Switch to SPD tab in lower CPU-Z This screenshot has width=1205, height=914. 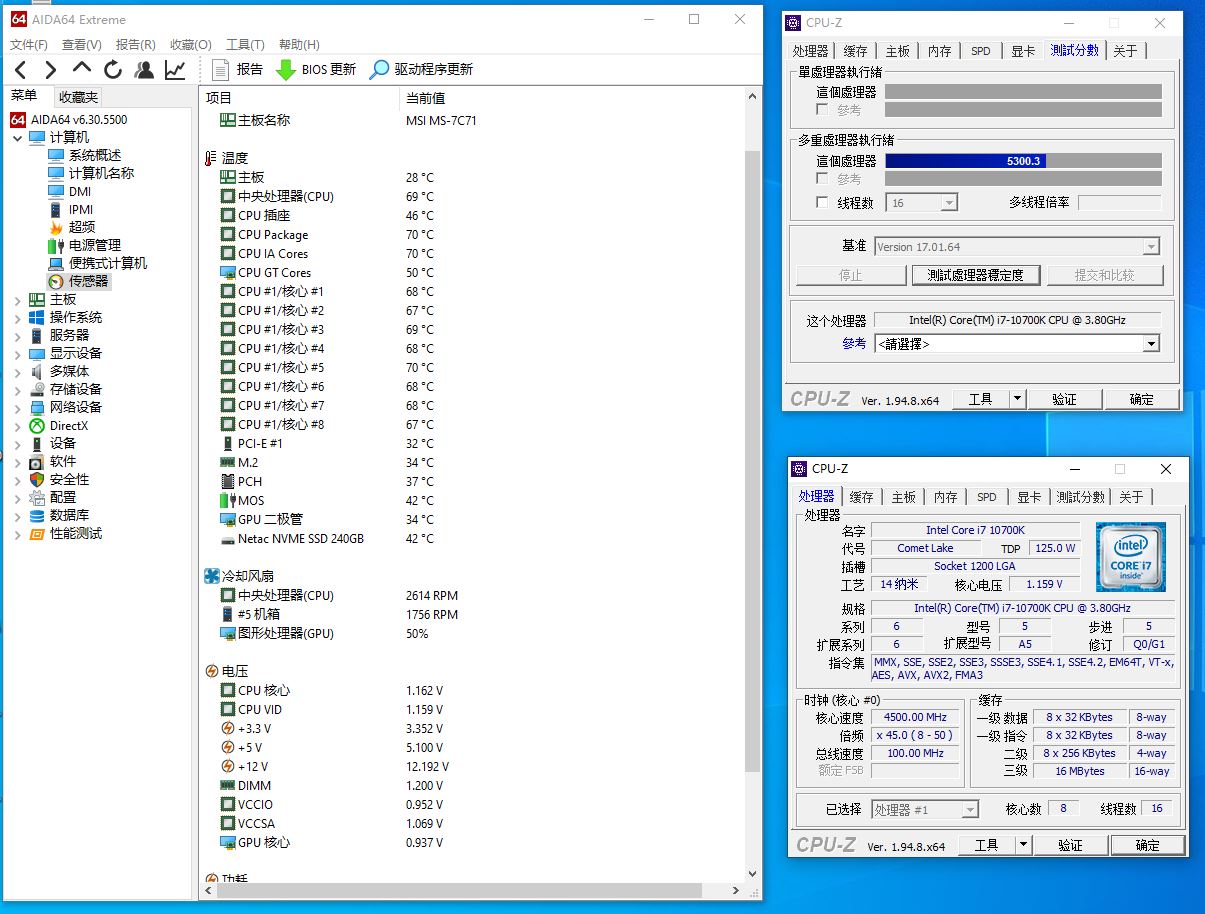pyautogui.click(x=987, y=497)
